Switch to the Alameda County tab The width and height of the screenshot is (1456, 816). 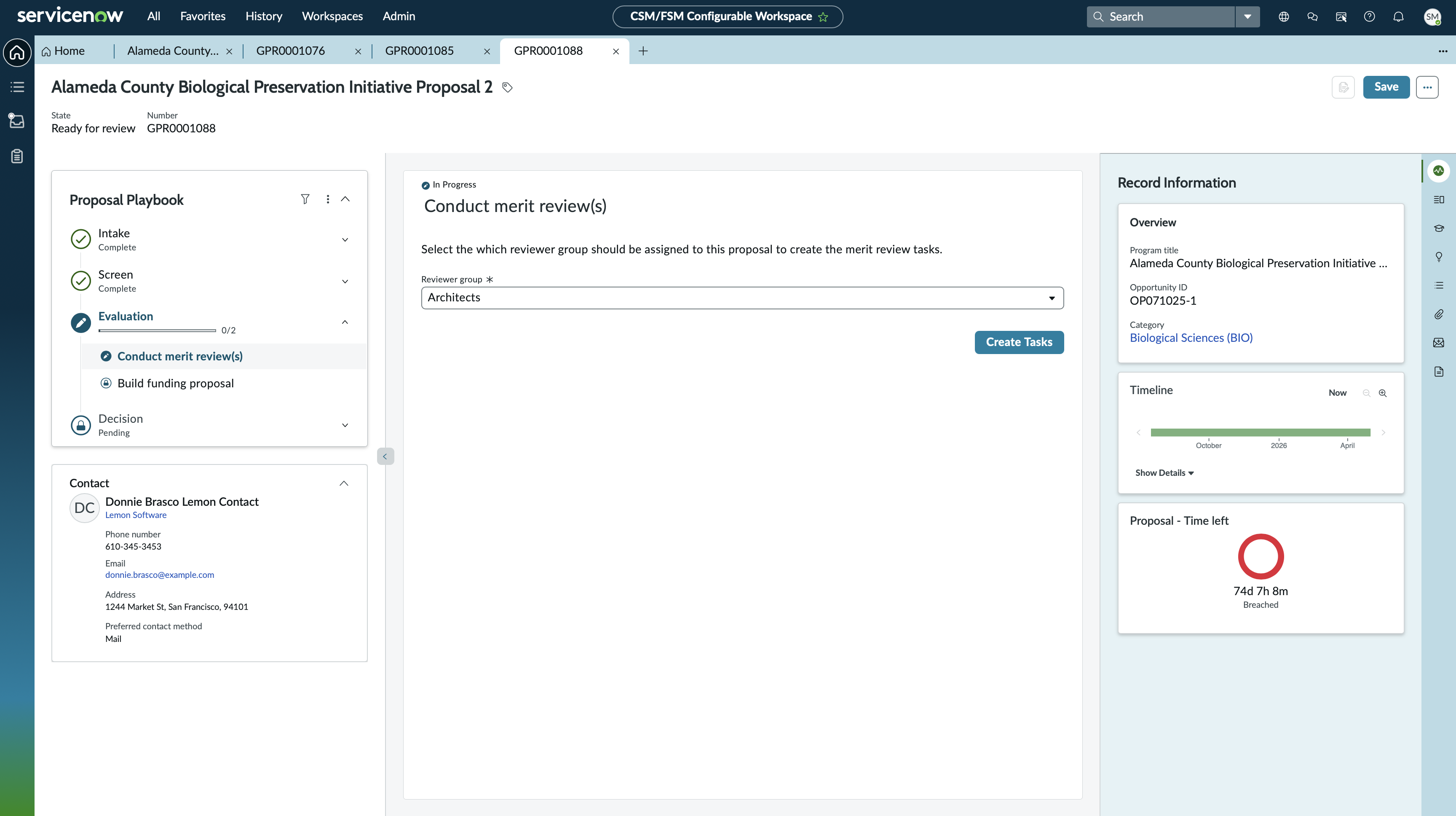click(172, 51)
